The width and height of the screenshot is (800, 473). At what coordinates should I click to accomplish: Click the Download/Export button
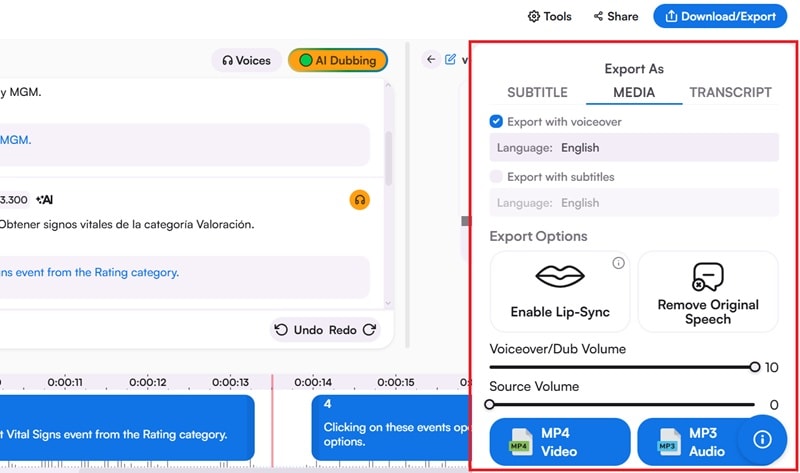click(720, 16)
